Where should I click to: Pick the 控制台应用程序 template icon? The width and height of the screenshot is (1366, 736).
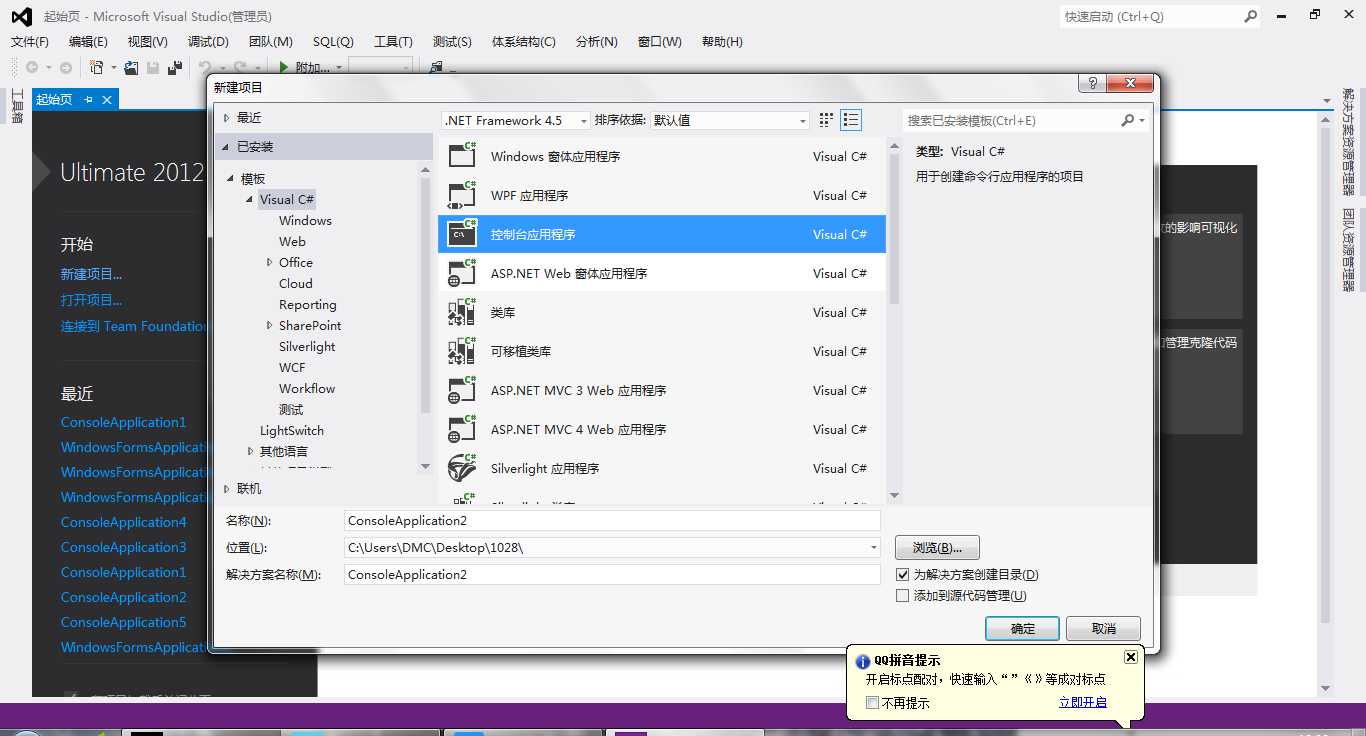(x=462, y=234)
